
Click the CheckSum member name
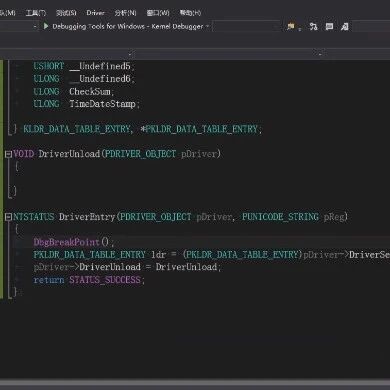pyautogui.click(x=90, y=91)
